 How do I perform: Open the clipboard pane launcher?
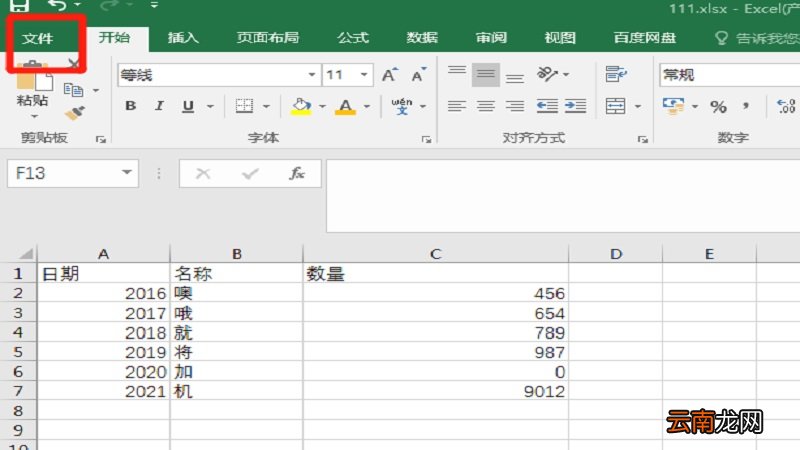[x=101, y=139]
